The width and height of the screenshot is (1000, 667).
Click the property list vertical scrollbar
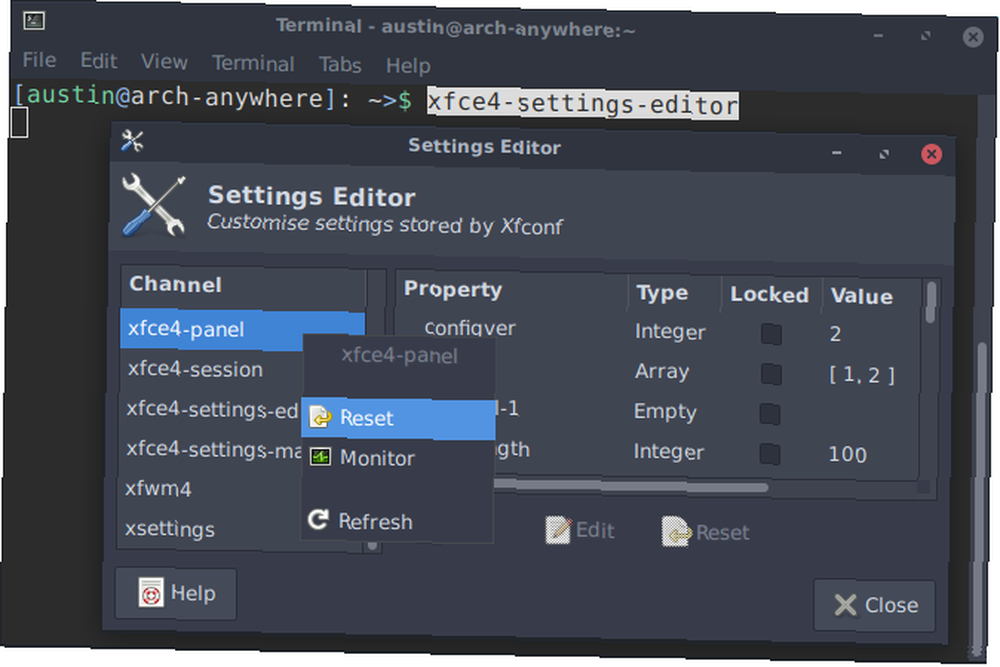[930, 303]
